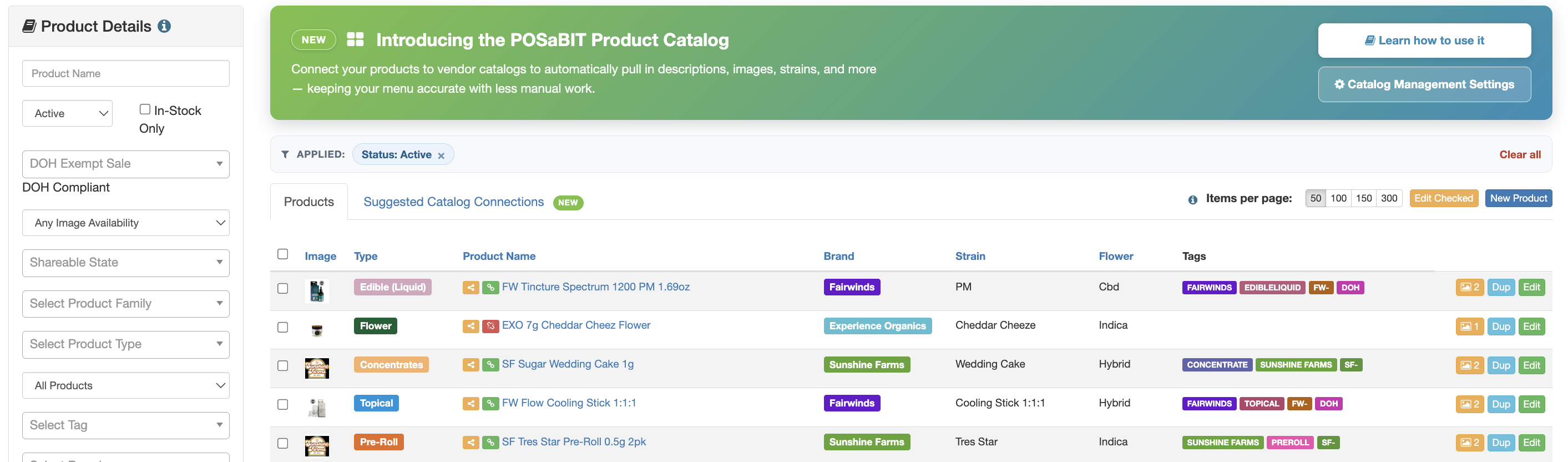
Task: Check the EXO 7g Cheddar Cheez row checkbox
Action: point(282,327)
